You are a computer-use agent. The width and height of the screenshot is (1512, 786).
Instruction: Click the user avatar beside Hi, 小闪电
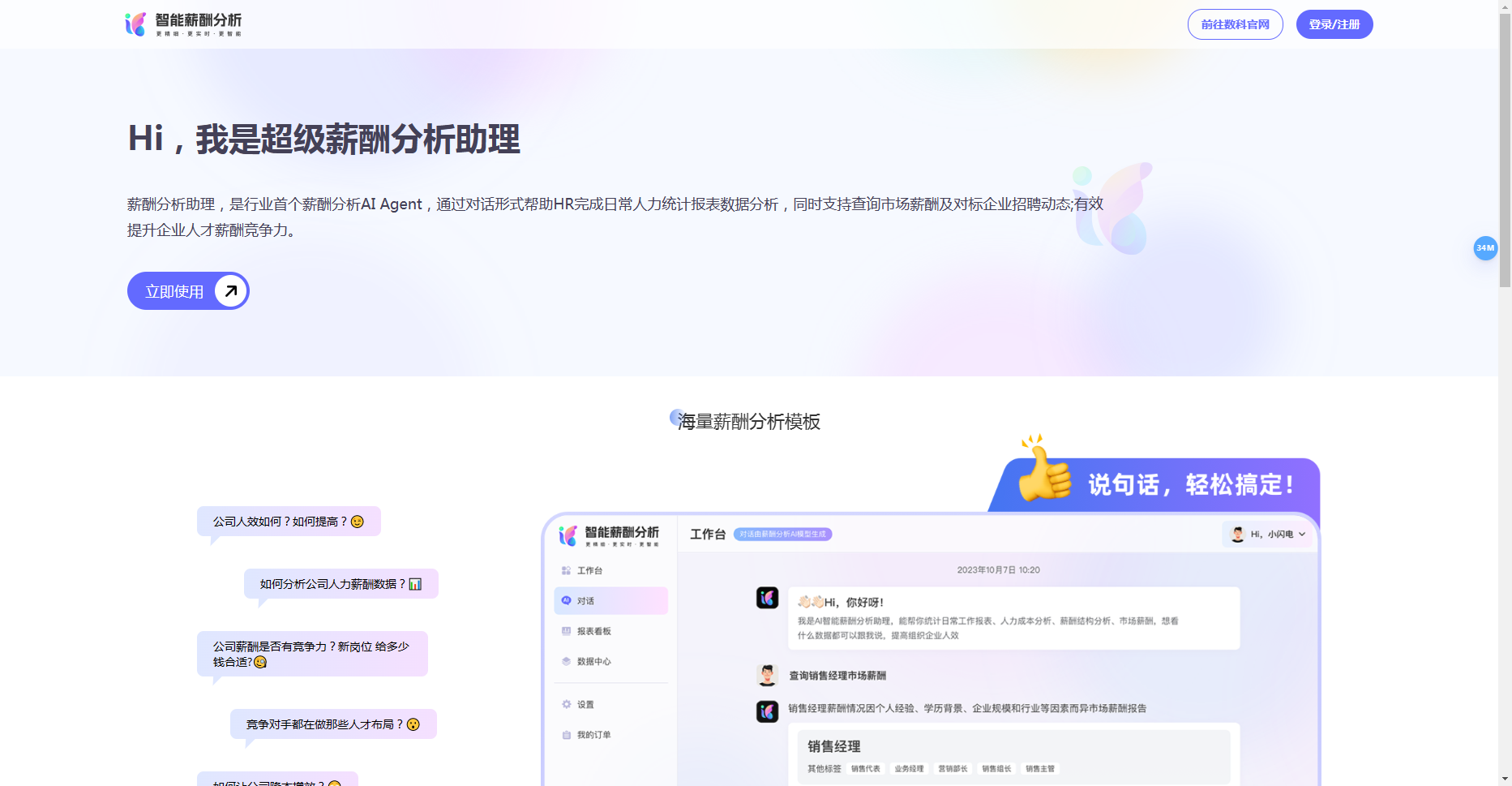pyautogui.click(x=1237, y=534)
